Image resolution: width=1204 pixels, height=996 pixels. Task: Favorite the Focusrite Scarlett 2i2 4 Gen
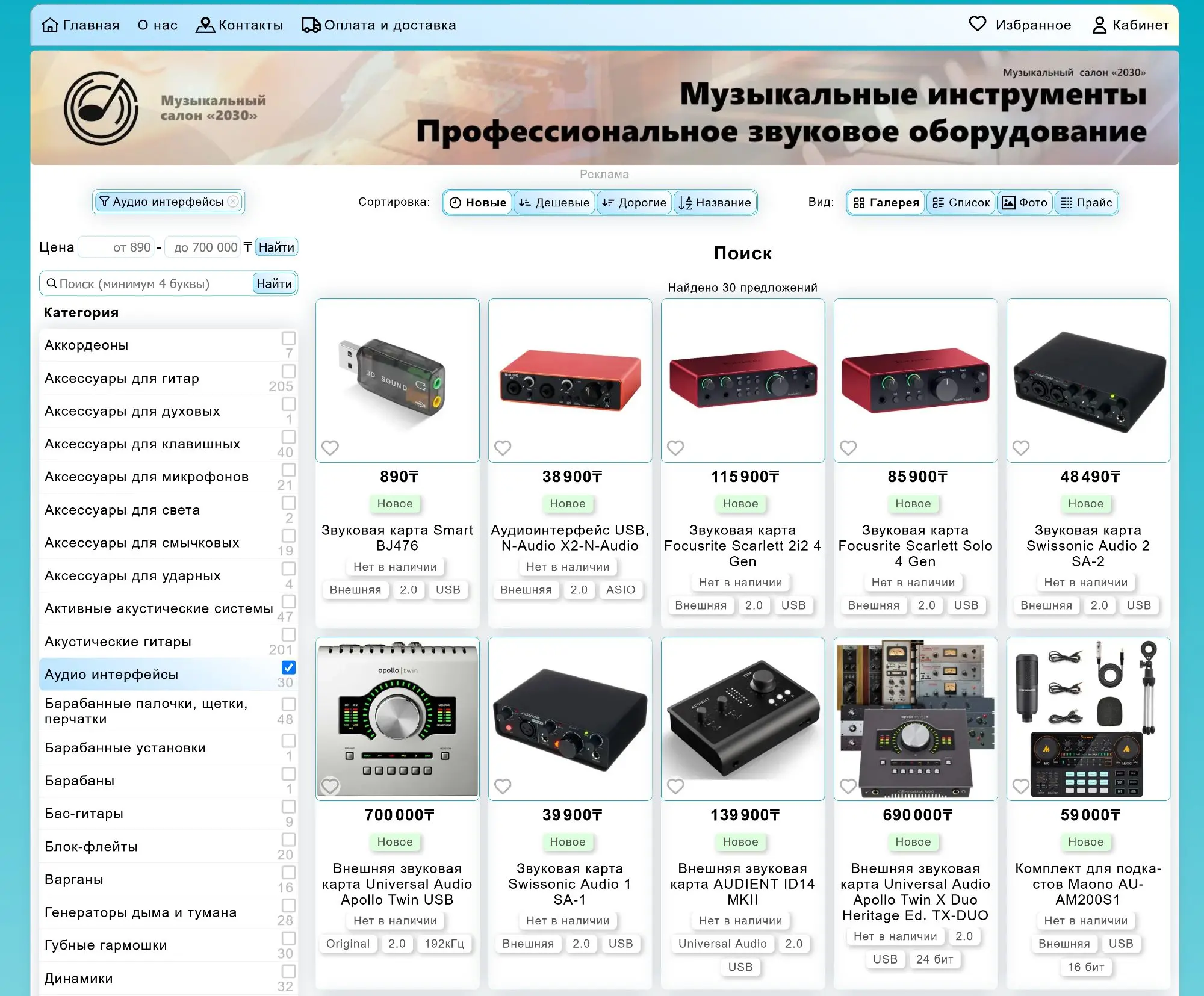[675, 448]
